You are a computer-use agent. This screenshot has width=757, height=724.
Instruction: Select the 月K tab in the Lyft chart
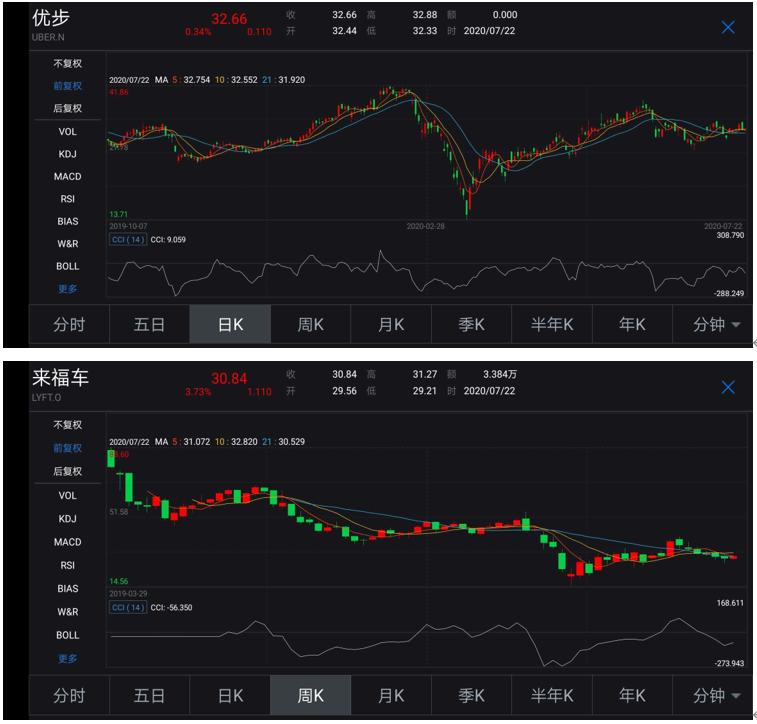391,695
